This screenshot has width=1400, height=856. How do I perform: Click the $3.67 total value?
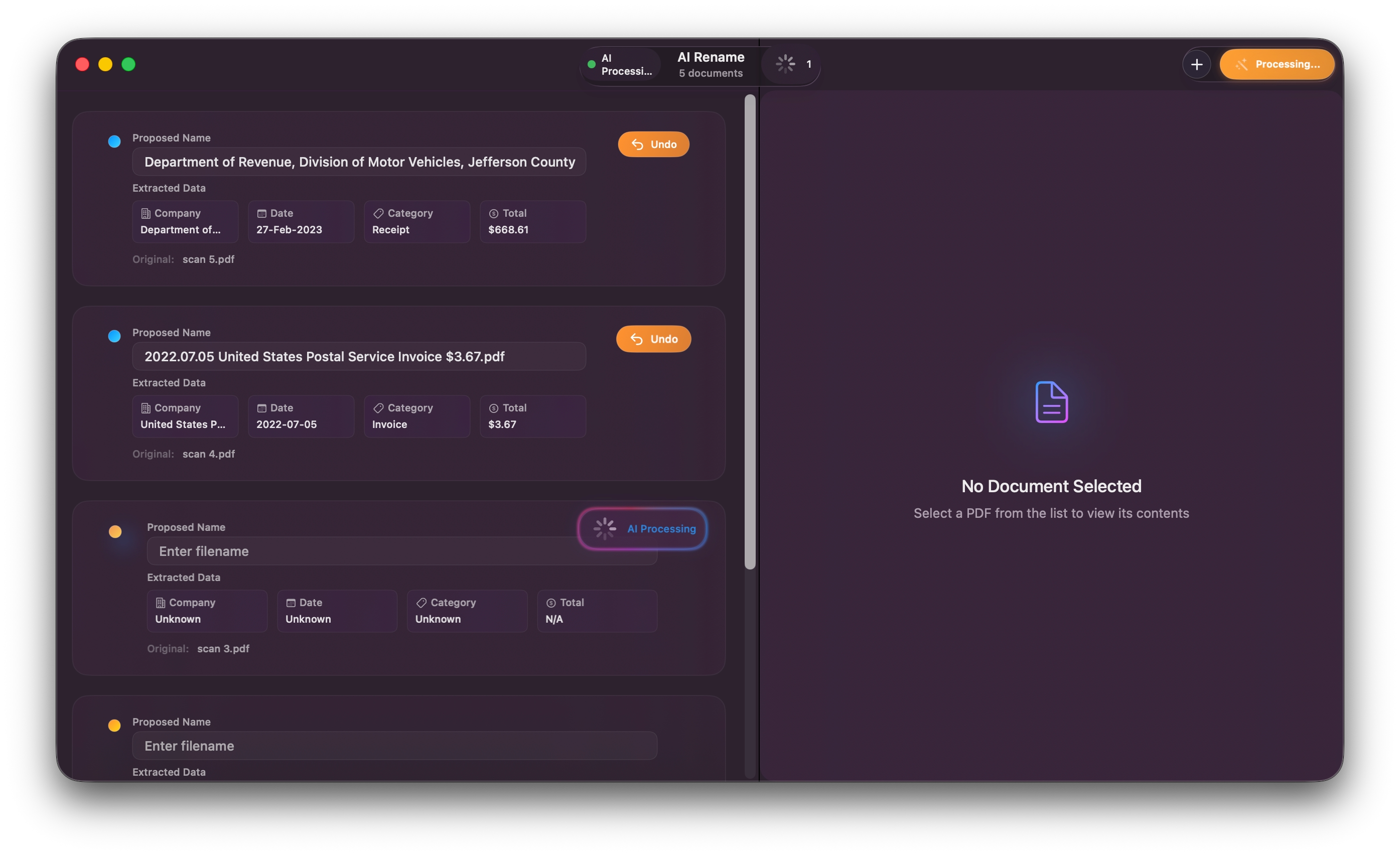click(502, 425)
